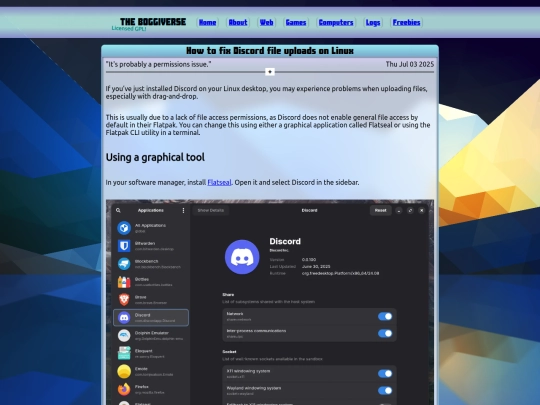Click the quote "It's probably a permissions issue."
This screenshot has width=540, height=405.
158,64
